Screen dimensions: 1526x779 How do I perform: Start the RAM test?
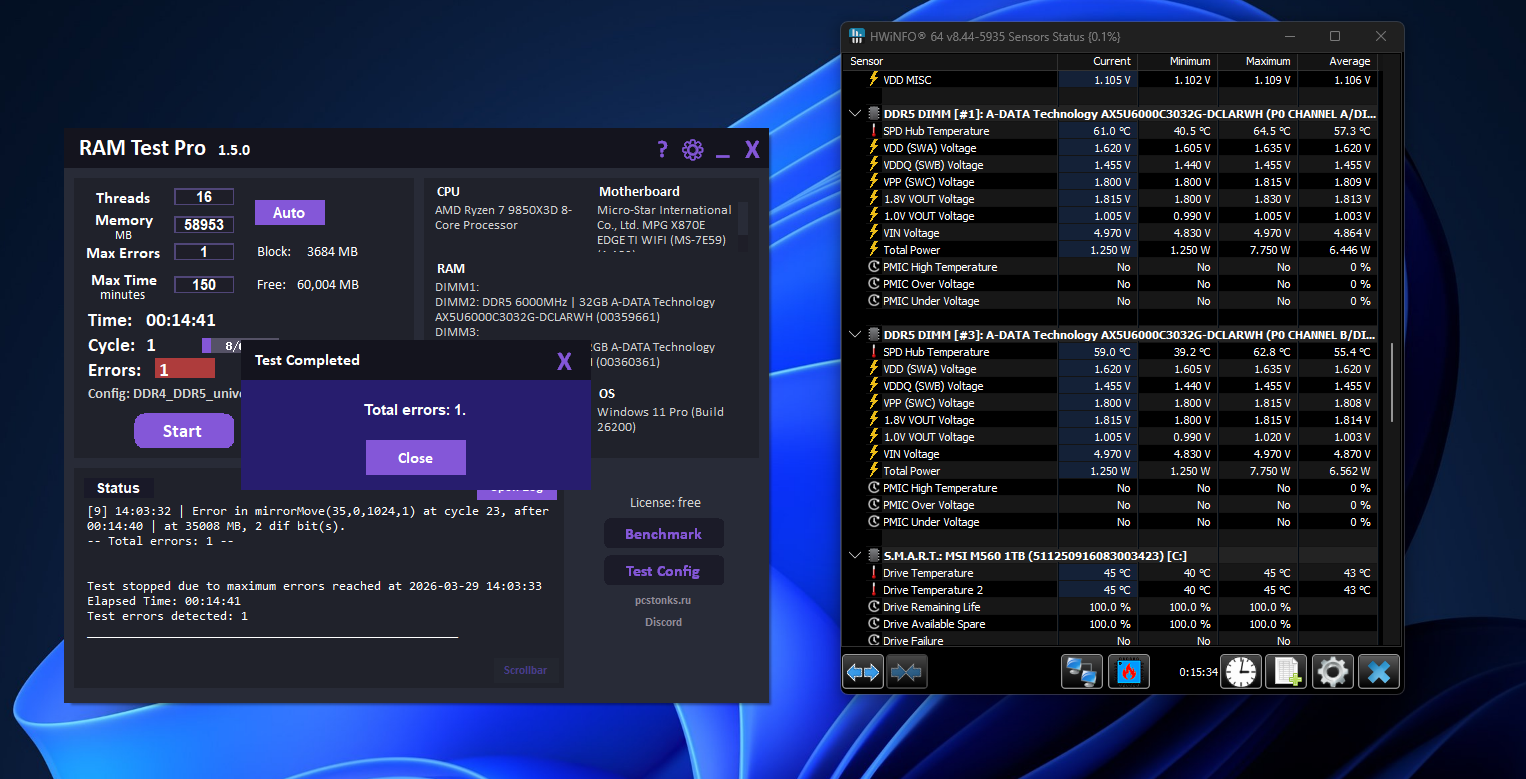coord(182,431)
